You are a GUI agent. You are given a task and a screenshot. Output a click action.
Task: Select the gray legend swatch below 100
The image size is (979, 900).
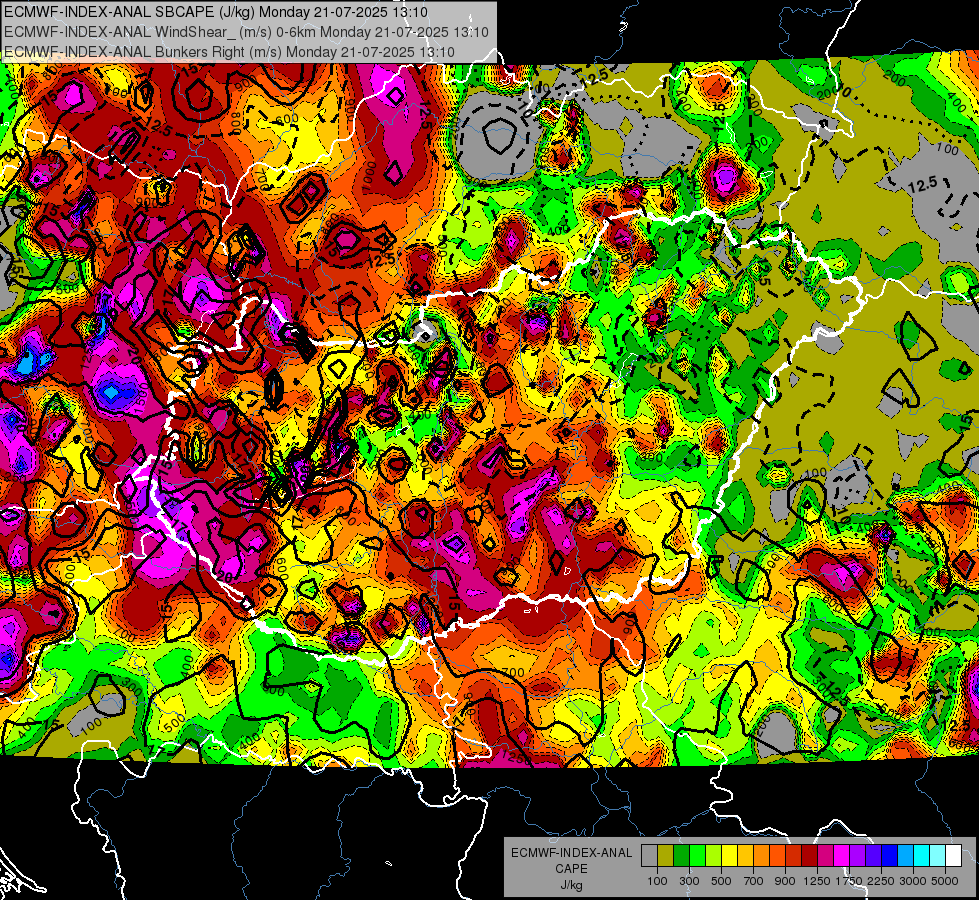tap(649, 856)
